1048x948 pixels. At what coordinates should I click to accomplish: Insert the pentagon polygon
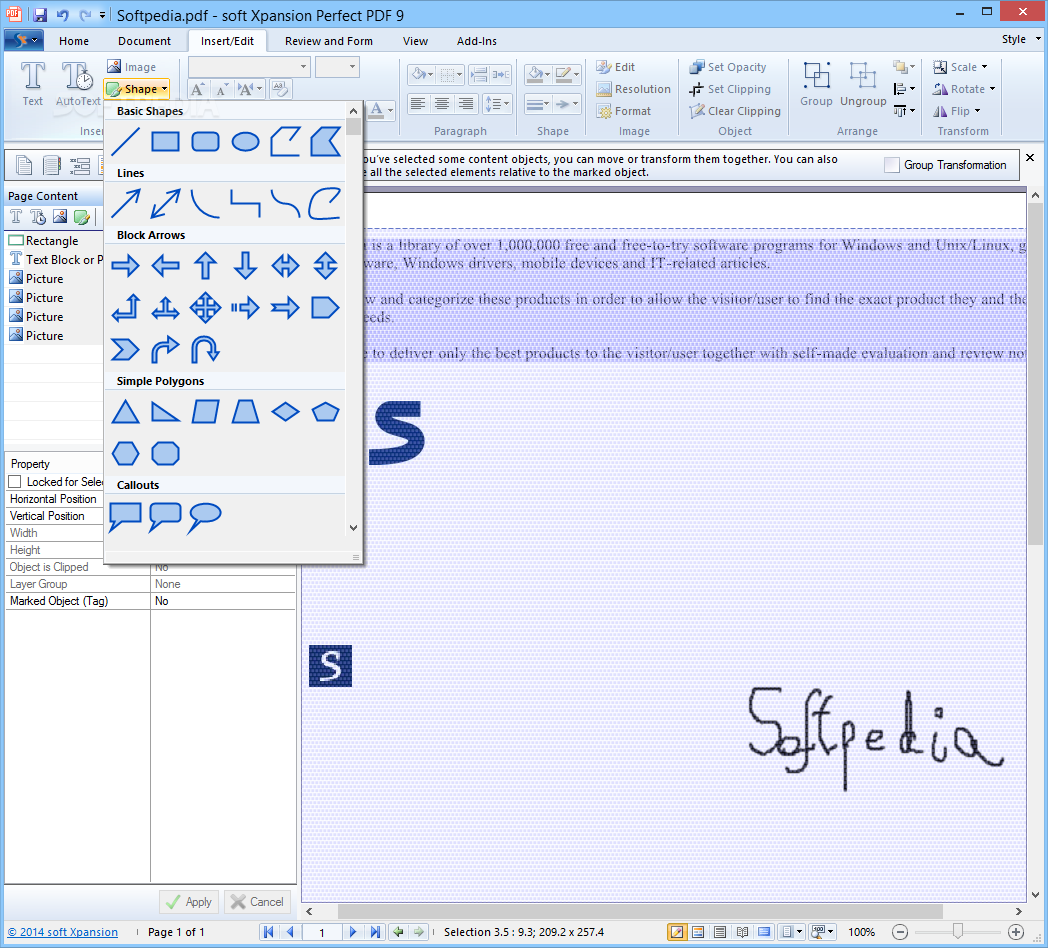pos(325,412)
